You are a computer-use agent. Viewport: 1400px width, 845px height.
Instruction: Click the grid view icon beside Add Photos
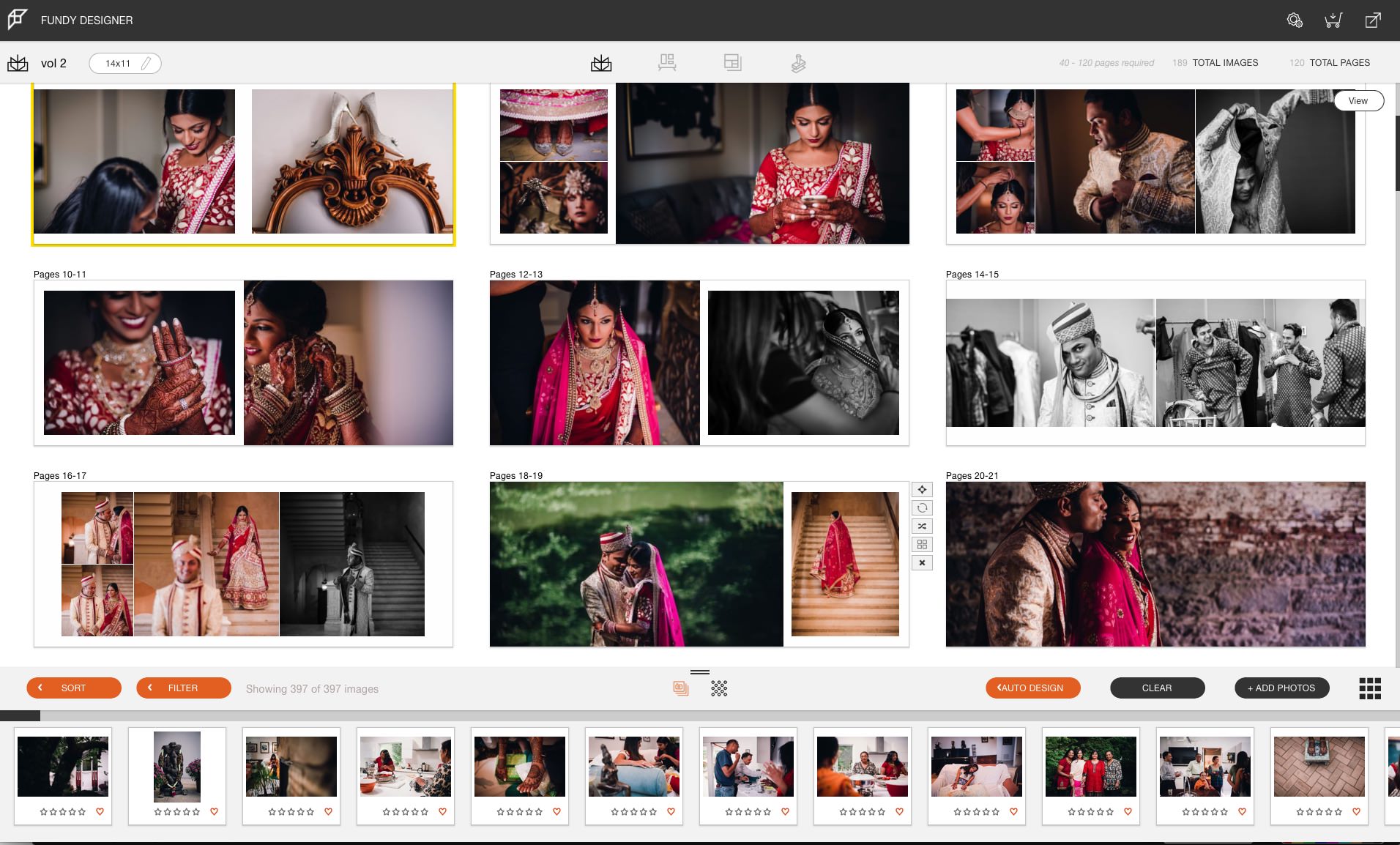coord(1370,688)
